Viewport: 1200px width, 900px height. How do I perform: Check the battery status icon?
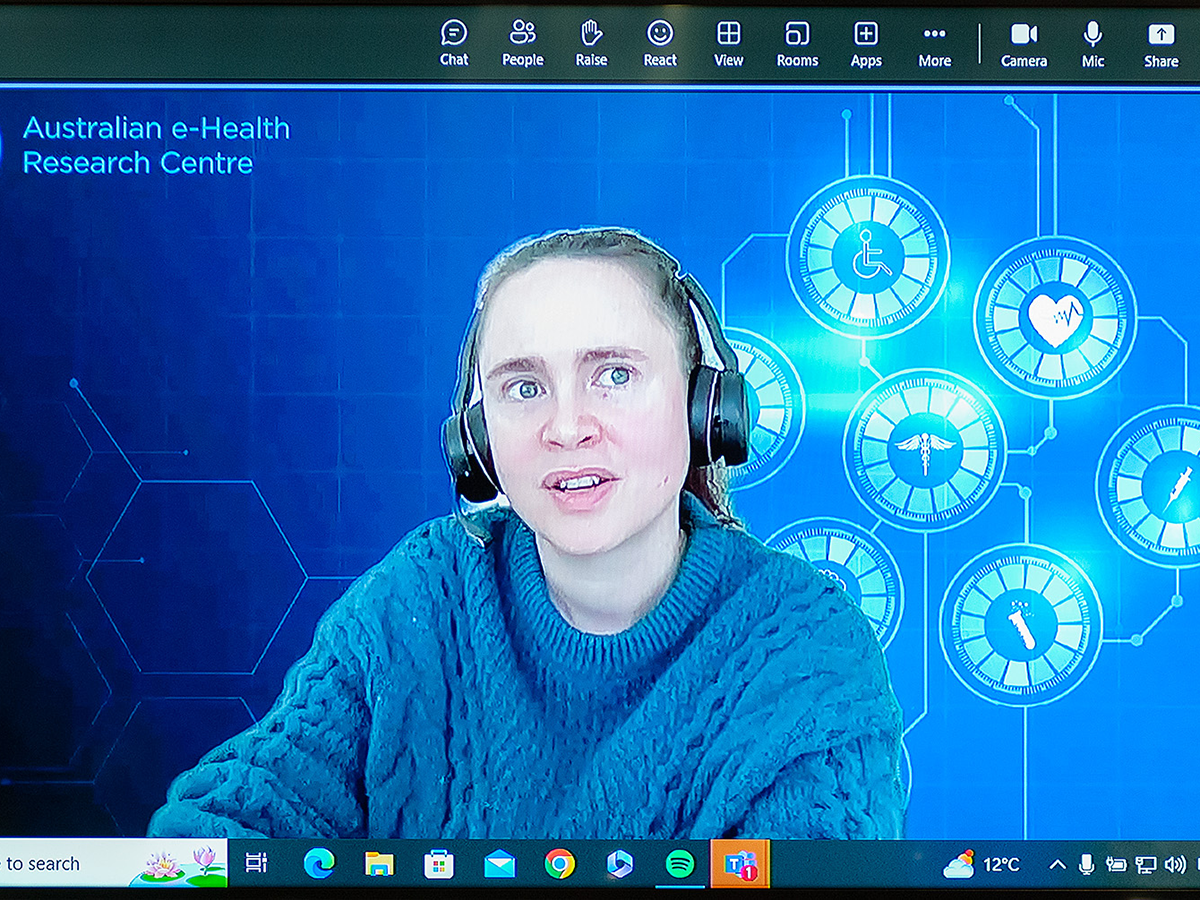(1116, 865)
